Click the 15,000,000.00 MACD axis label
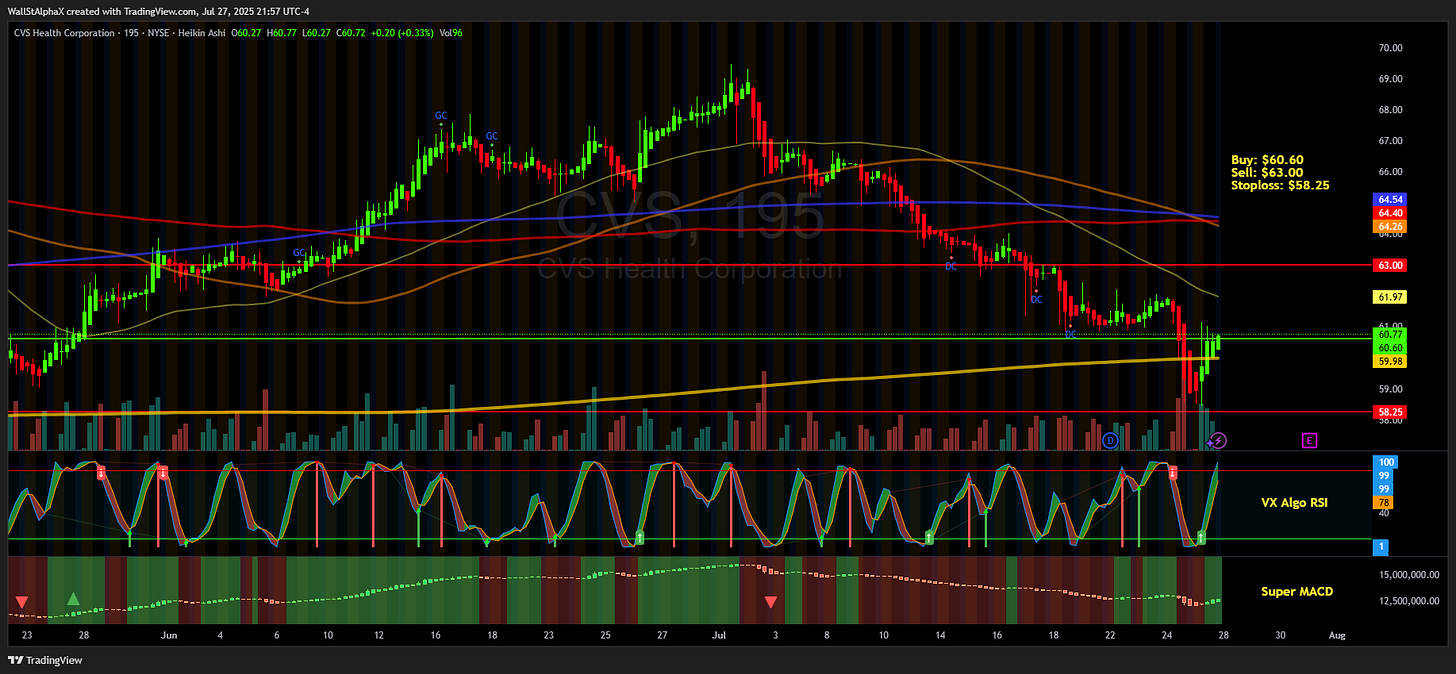The height and width of the screenshot is (674, 1456). (x=1411, y=575)
